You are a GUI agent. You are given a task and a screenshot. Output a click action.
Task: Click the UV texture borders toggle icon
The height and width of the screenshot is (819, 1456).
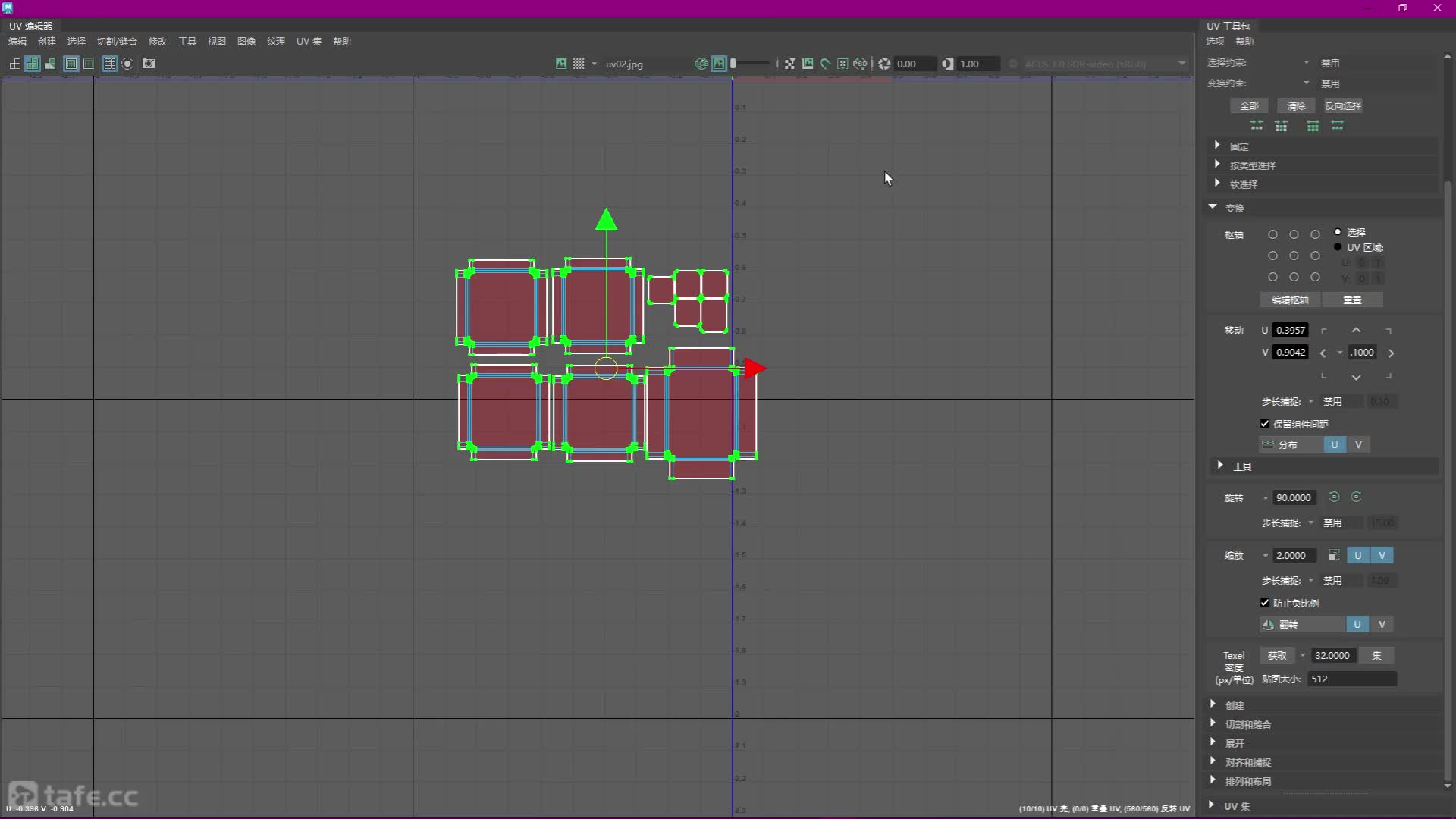[x=71, y=64]
